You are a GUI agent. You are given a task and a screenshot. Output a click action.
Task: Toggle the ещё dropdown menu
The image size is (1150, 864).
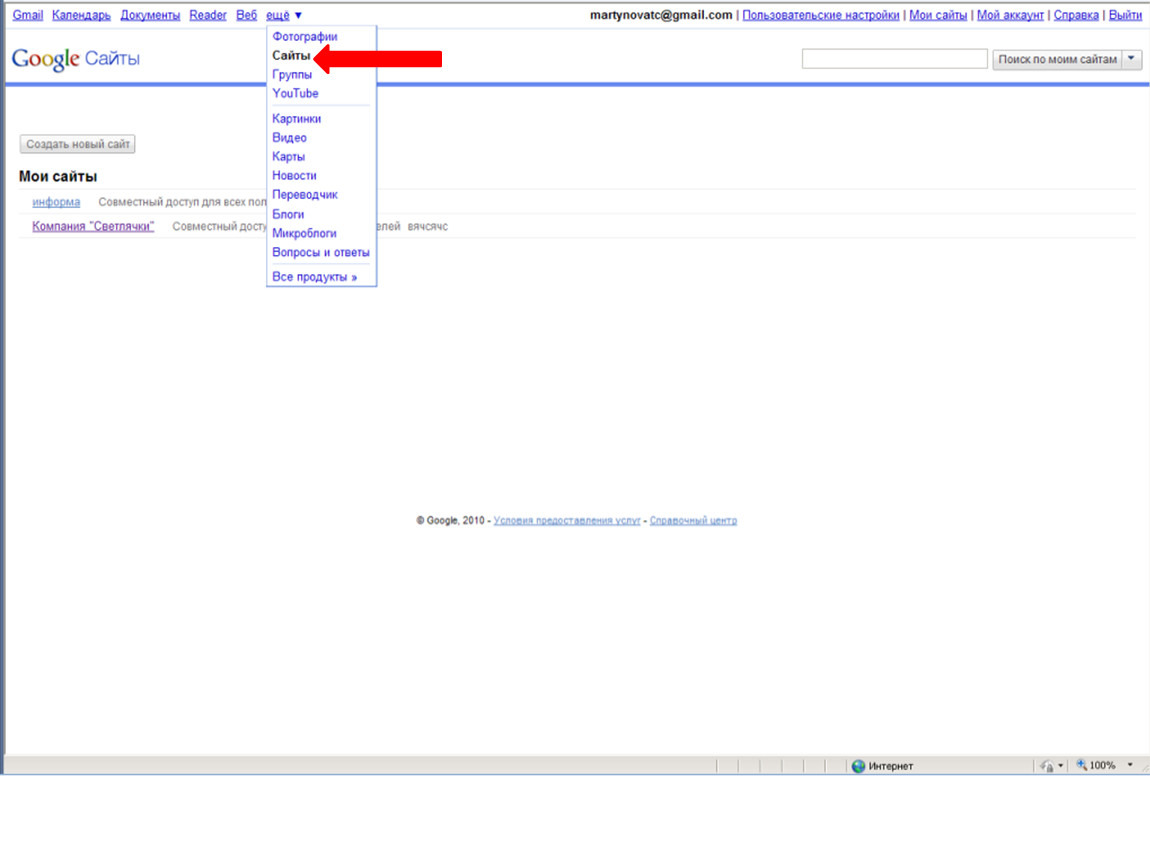284,15
